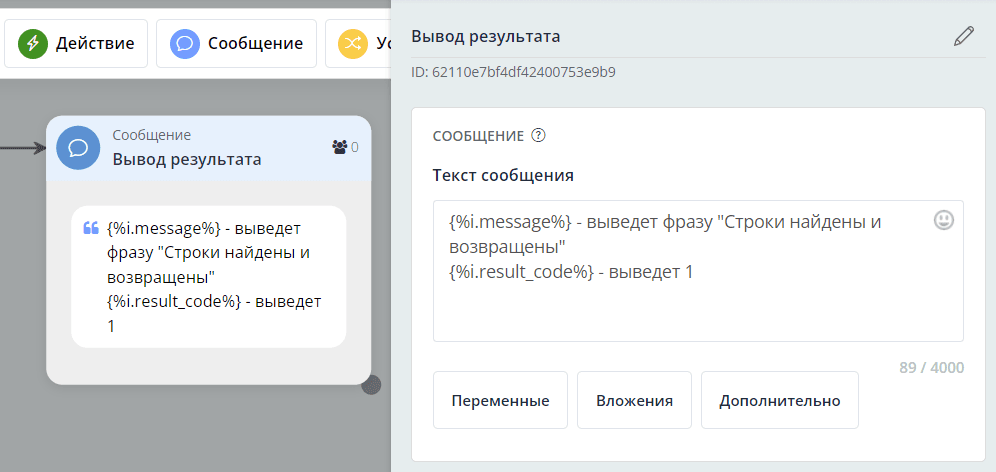996x472 pixels.
Task: Add a Сообщение block from the toolbar
Action: [x=236, y=44]
